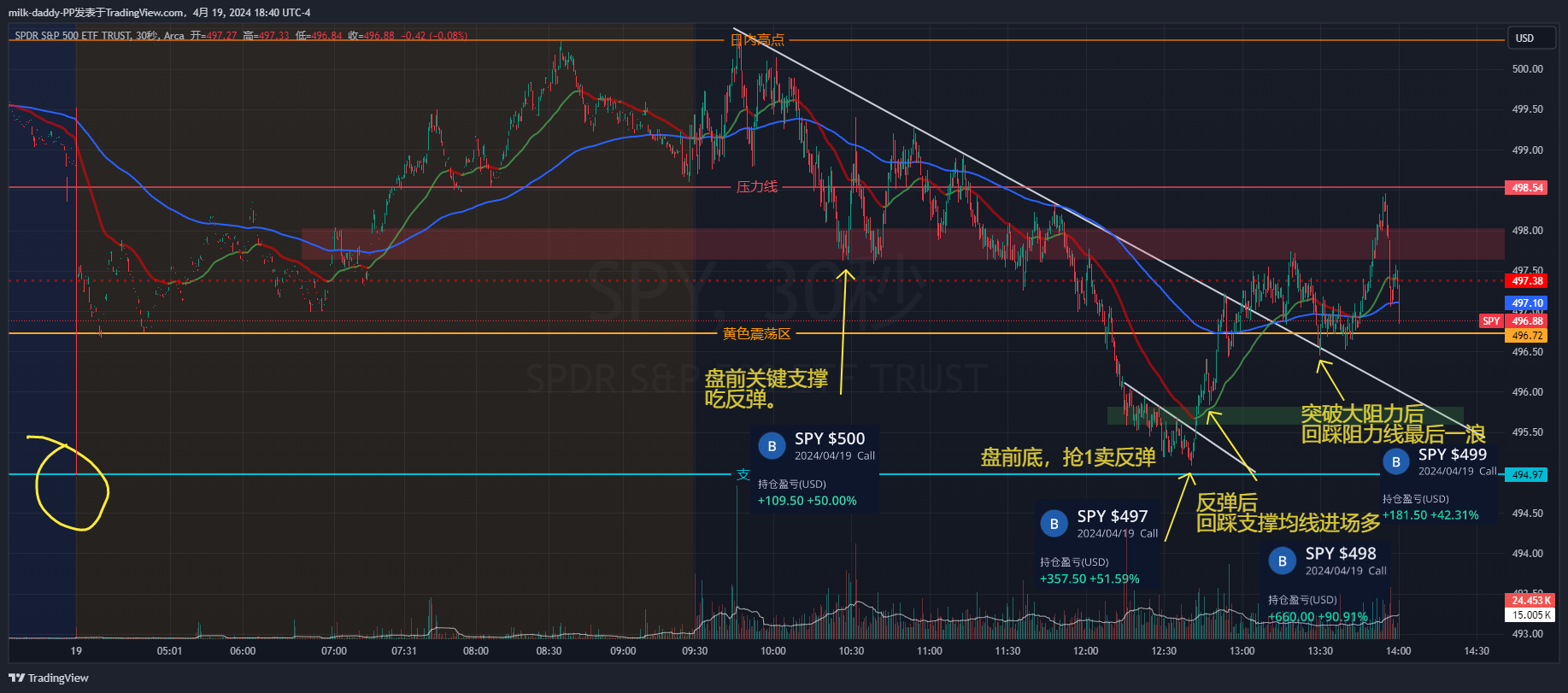Click the red 498.54 price label
Viewport: 1568px width, 693px height.
(x=1527, y=188)
